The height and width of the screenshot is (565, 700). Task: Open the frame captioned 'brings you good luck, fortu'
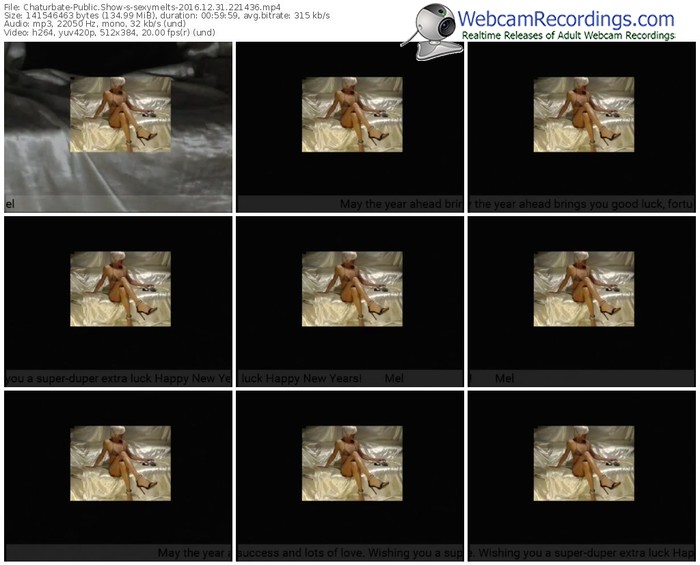[x=582, y=127]
